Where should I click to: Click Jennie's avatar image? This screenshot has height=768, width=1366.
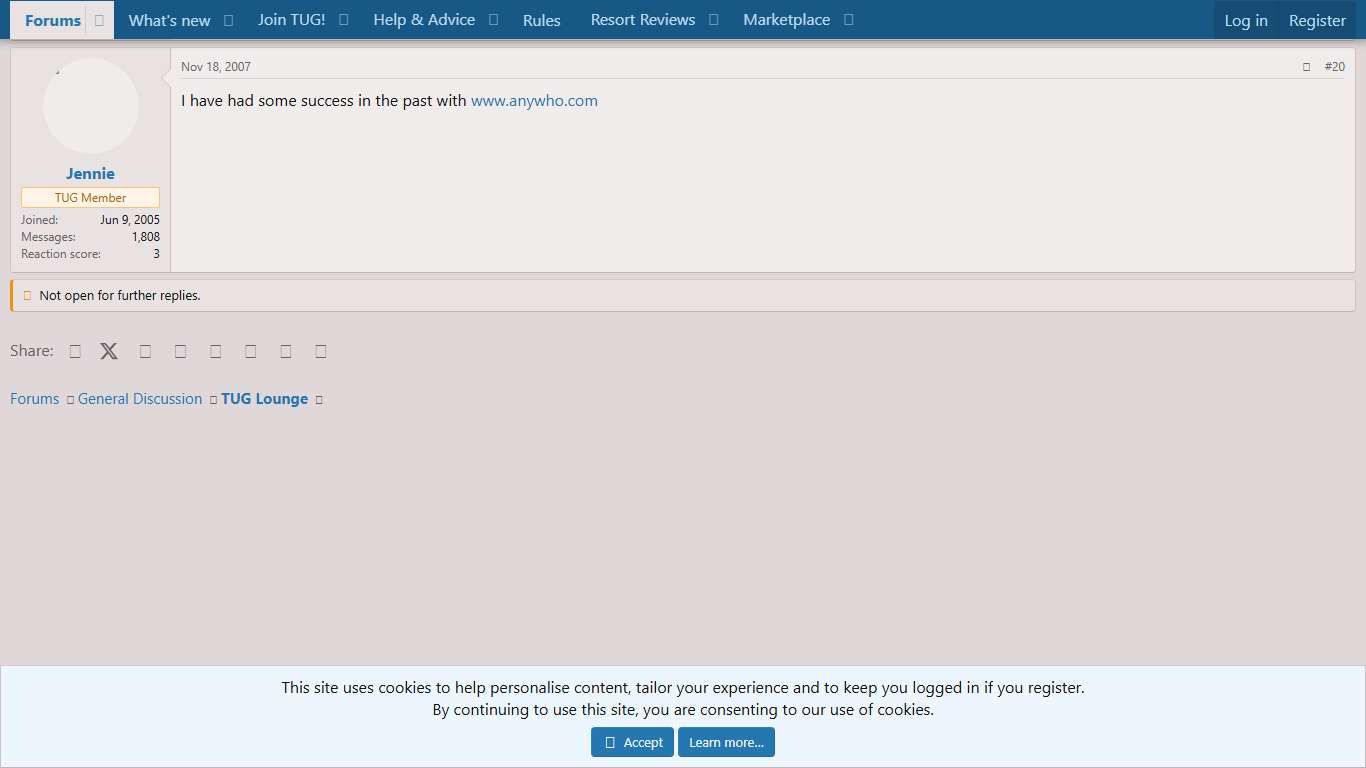pyautogui.click(x=91, y=106)
